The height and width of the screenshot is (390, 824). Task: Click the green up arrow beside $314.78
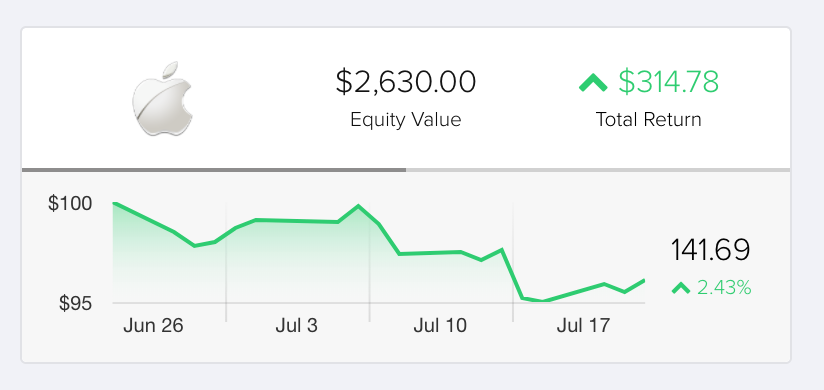point(593,83)
